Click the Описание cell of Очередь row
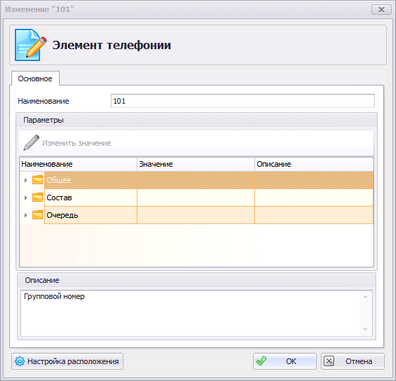Screen dimensions: 396x381 (x=314, y=215)
